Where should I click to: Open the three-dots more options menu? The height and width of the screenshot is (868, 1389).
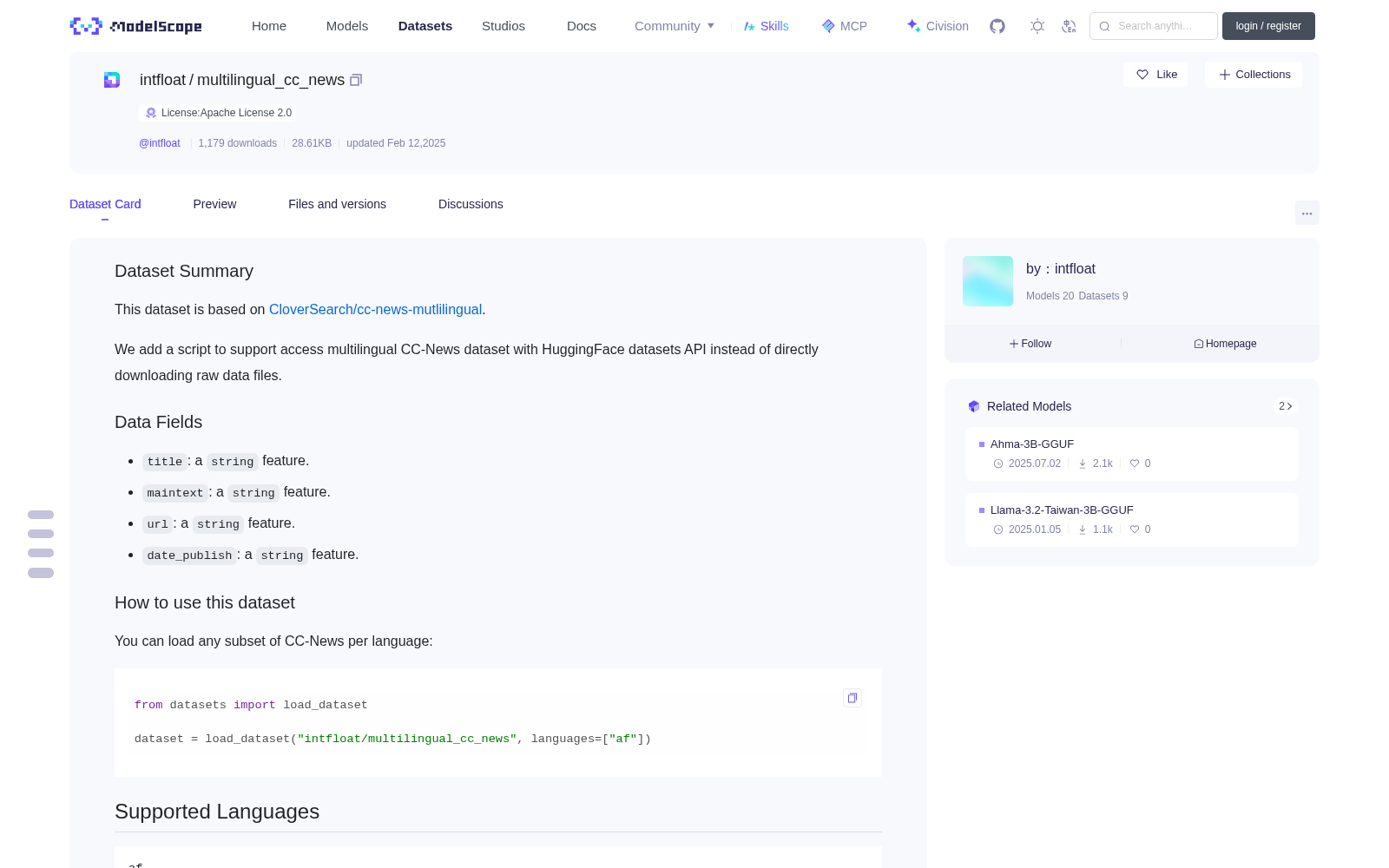[x=1307, y=213]
